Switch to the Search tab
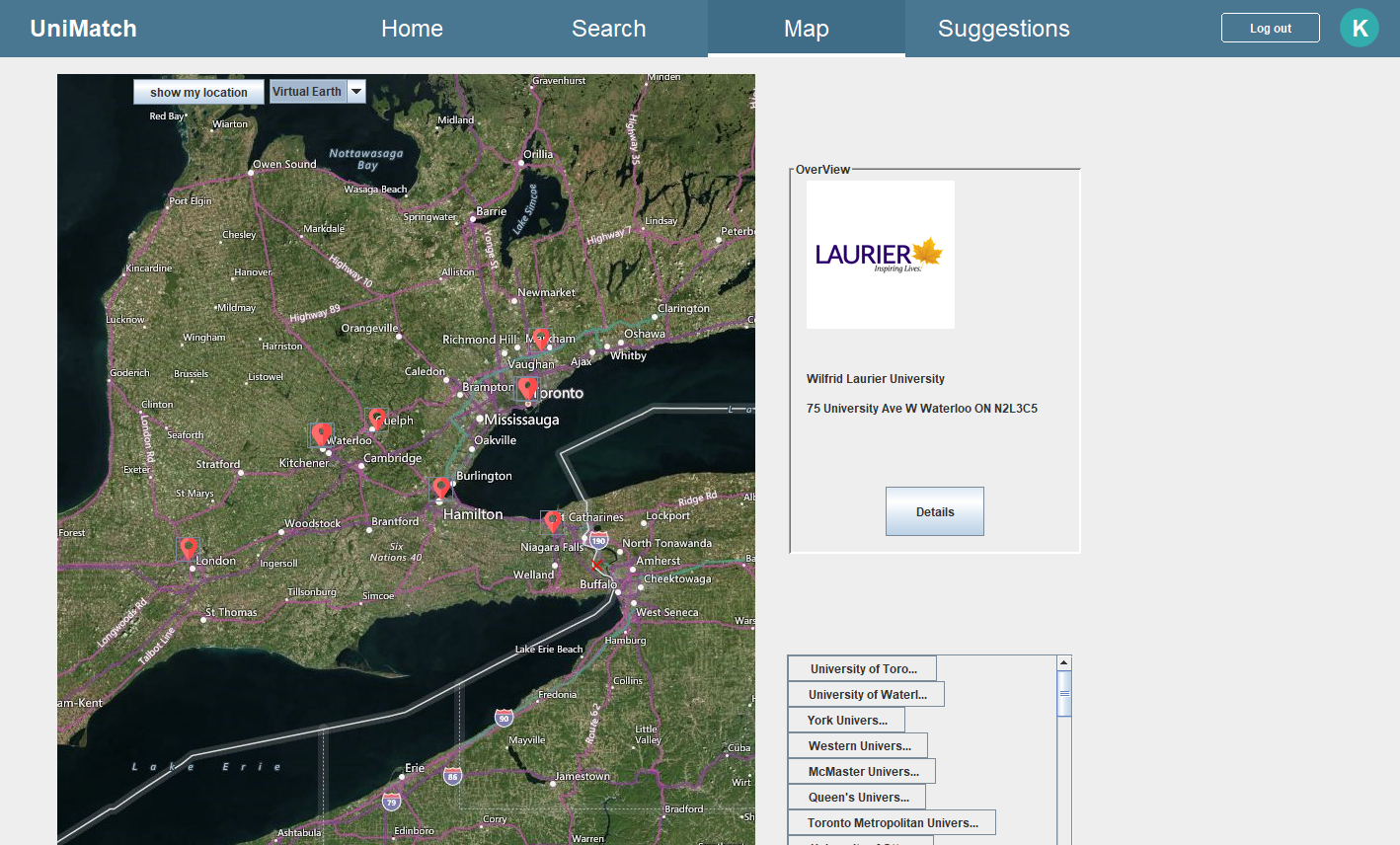The height and width of the screenshot is (845, 1400). point(609,29)
